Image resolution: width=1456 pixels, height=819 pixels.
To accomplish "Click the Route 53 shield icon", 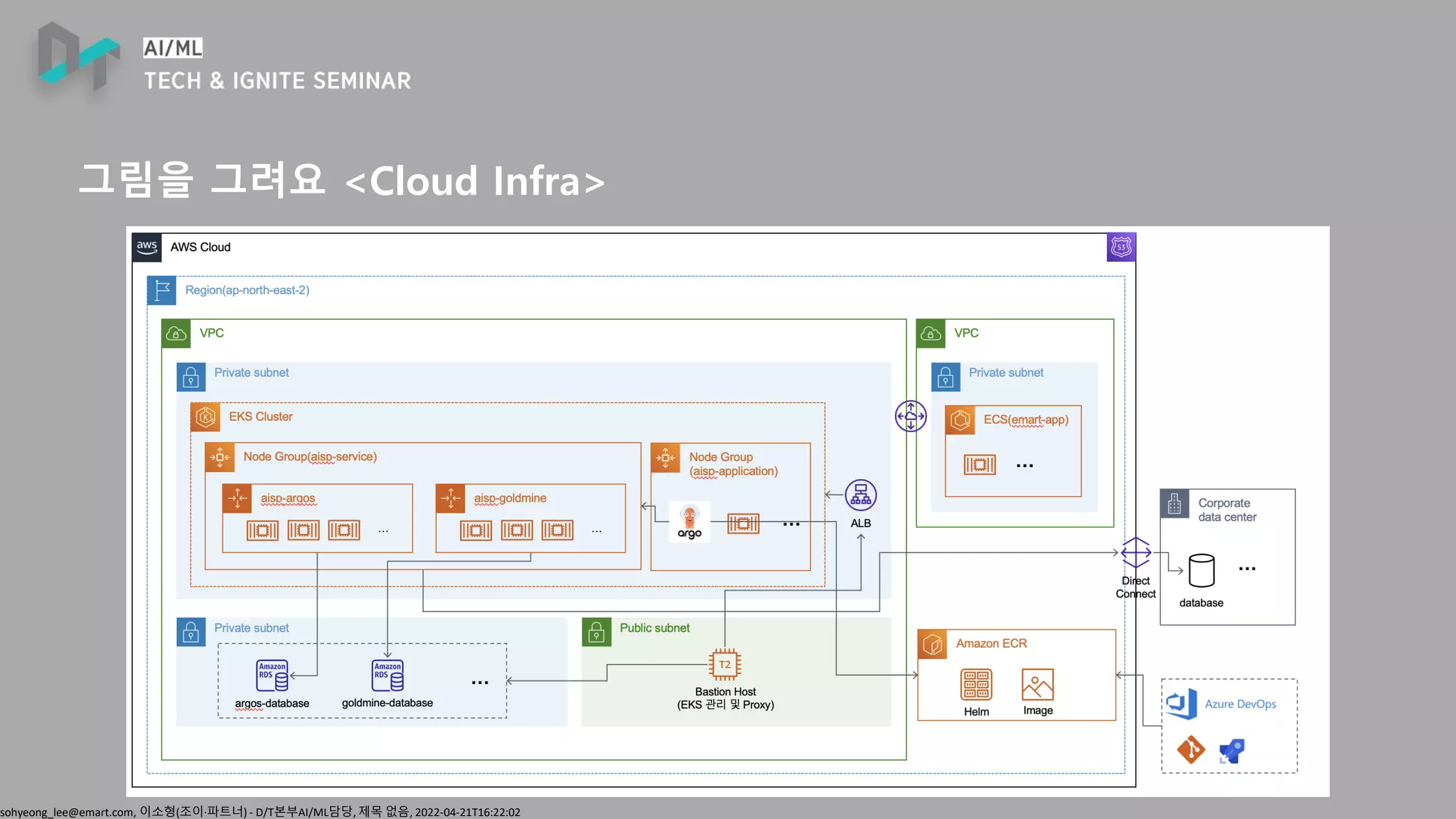I will click(x=1121, y=247).
